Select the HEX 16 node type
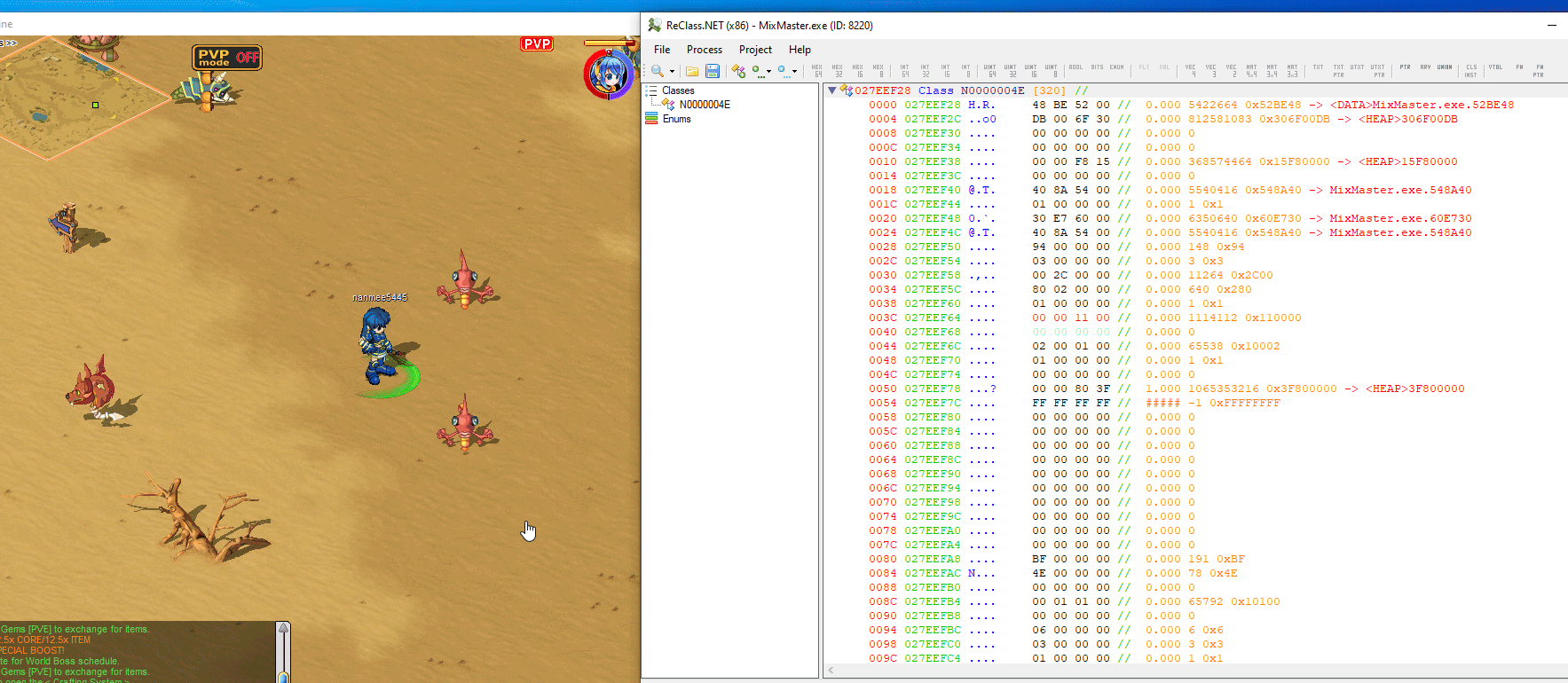The height and width of the screenshot is (683, 1568). (x=858, y=71)
